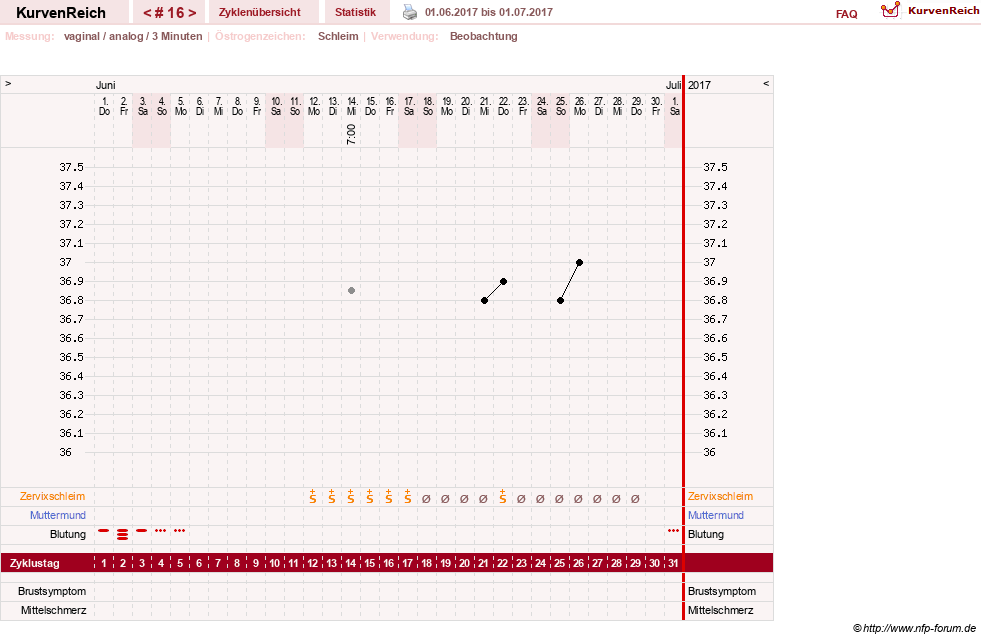Screen dimensions: 981x640
Task: Go to next cycle with right arrow after #16
Action: [192, 13]
